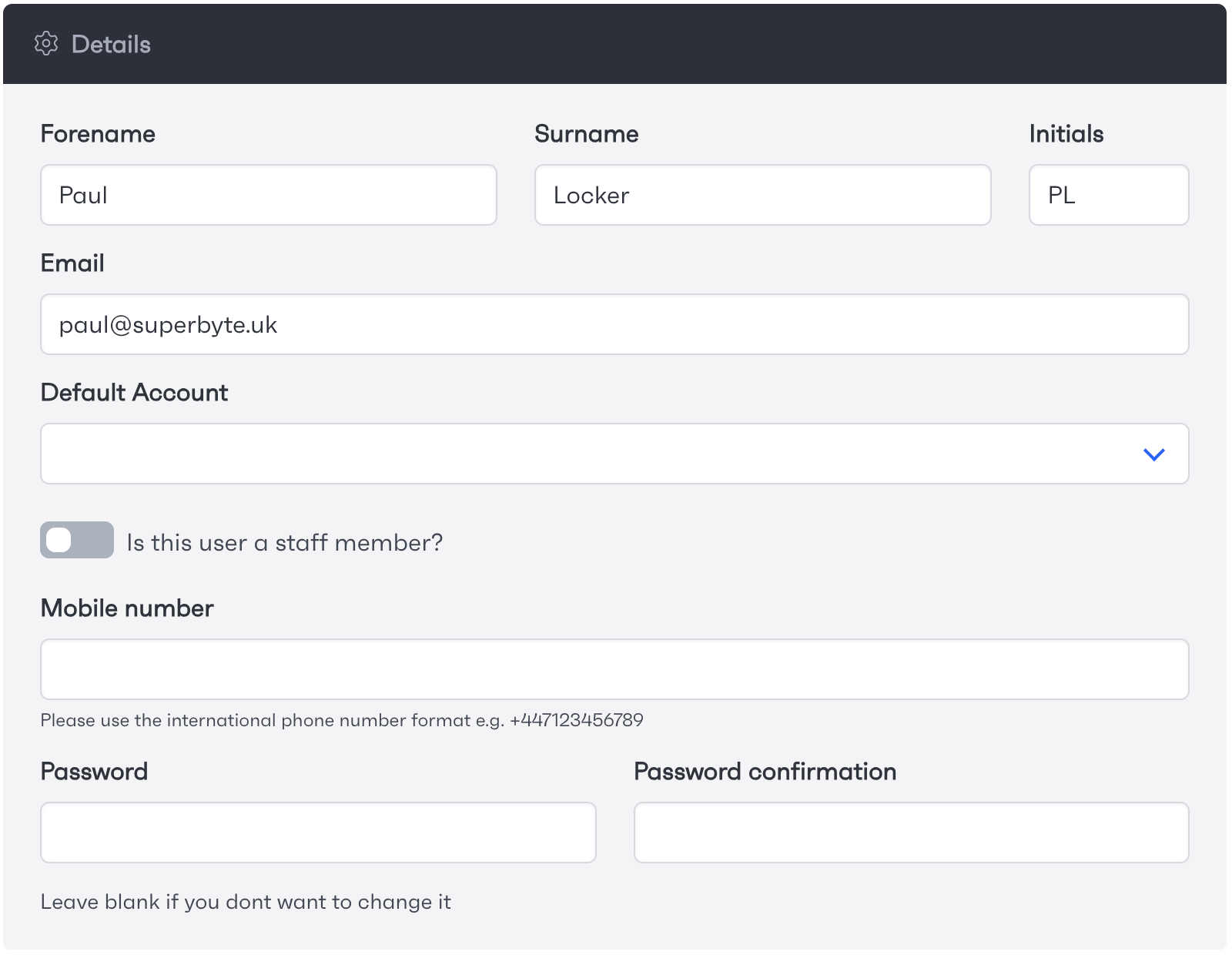The height and width of the screenshot is (955, 1232).
Task: Click the Forename label
Action: tap(98, 134)
